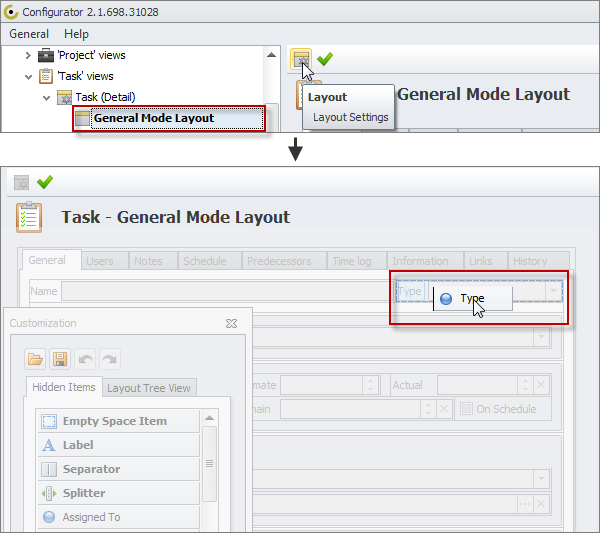The image size is (600, 533).
Task: Close the Customization panel with X icon
Action: click(231, 324)
